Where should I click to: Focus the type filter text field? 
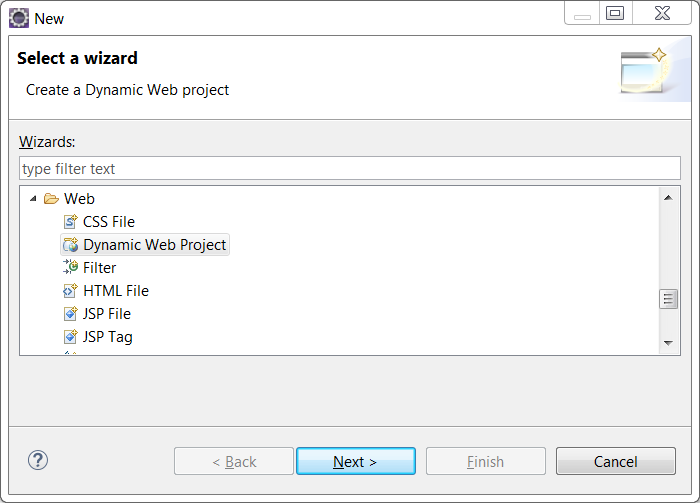[350, 168]
